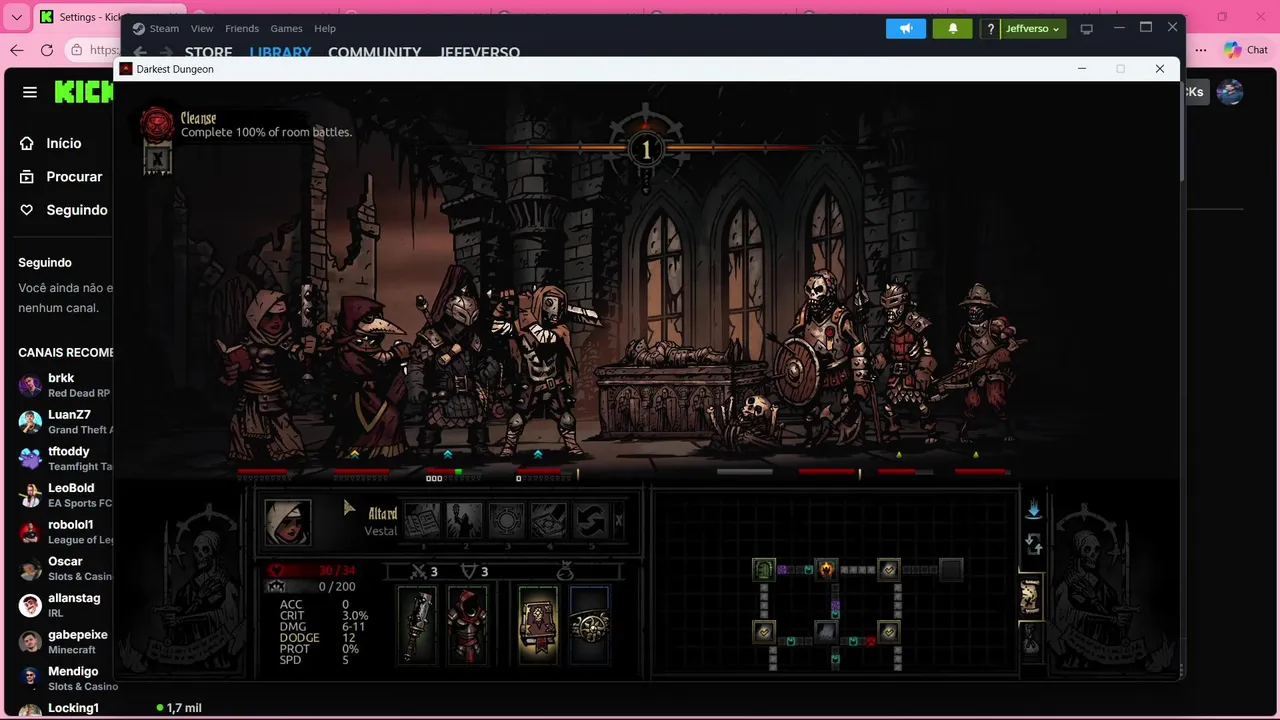Image resolution: width=1280 pixels, height=720 pixels.
Task: Select Vestal's fourth combat skill slot
Action: click(x=548, y=521)
